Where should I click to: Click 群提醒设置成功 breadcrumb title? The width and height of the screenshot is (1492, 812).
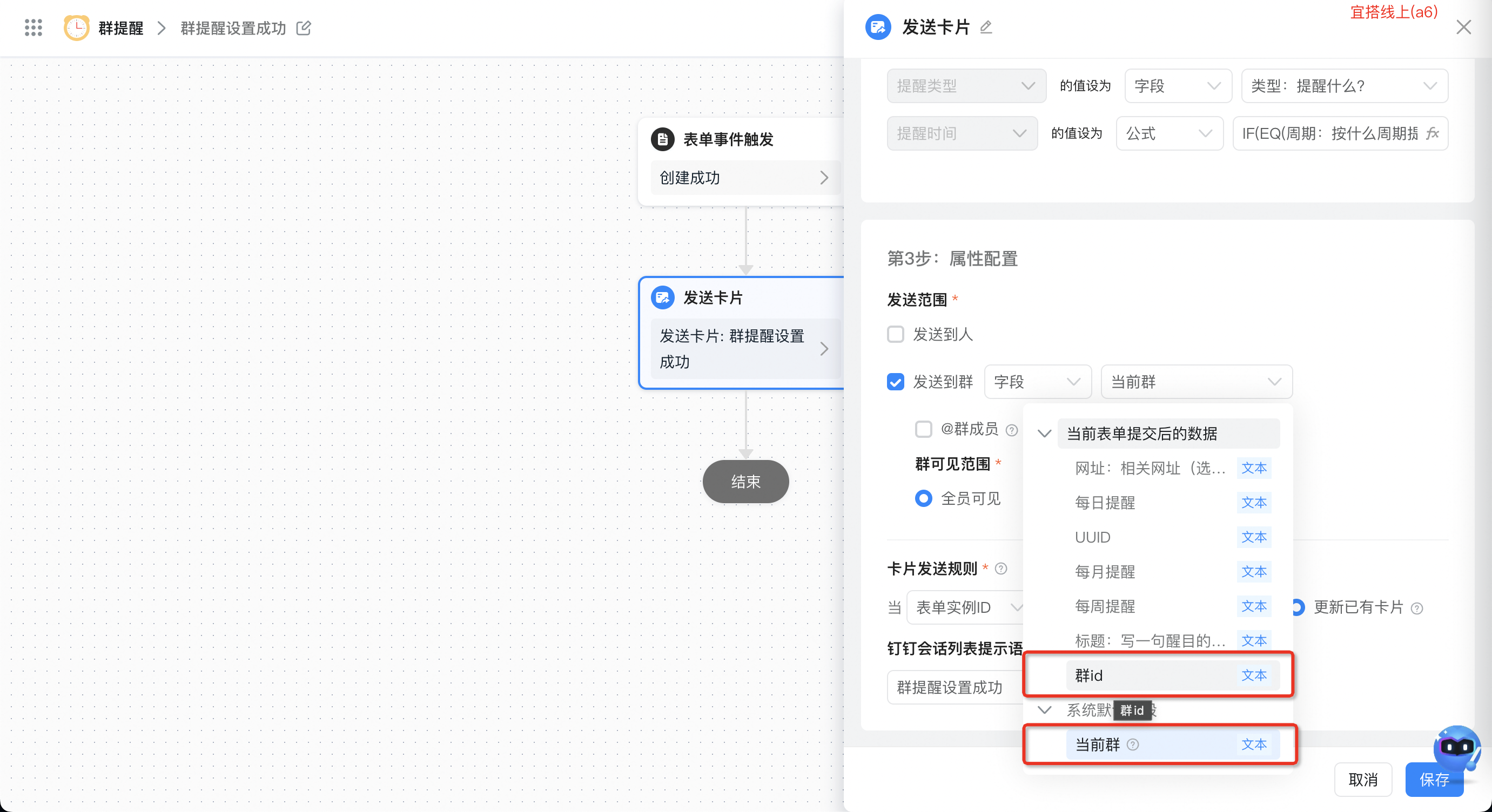(233, 28)
